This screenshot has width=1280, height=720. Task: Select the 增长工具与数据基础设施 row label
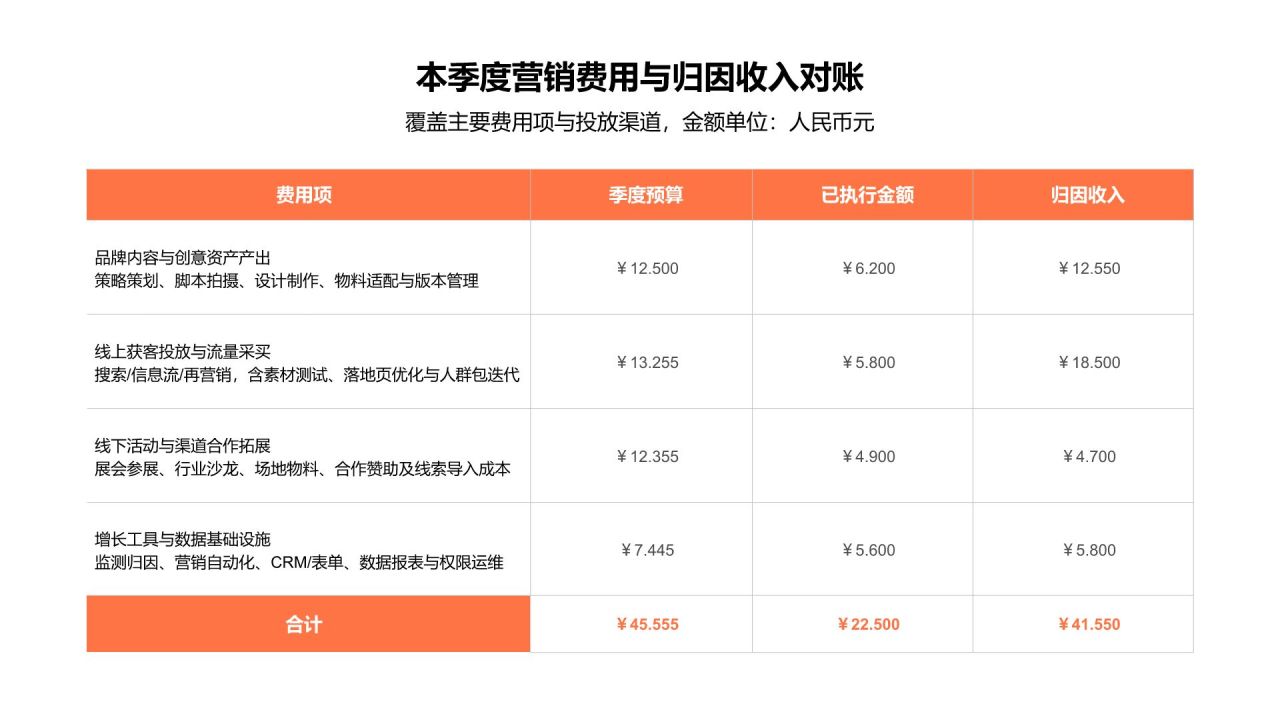coord(183,540)
